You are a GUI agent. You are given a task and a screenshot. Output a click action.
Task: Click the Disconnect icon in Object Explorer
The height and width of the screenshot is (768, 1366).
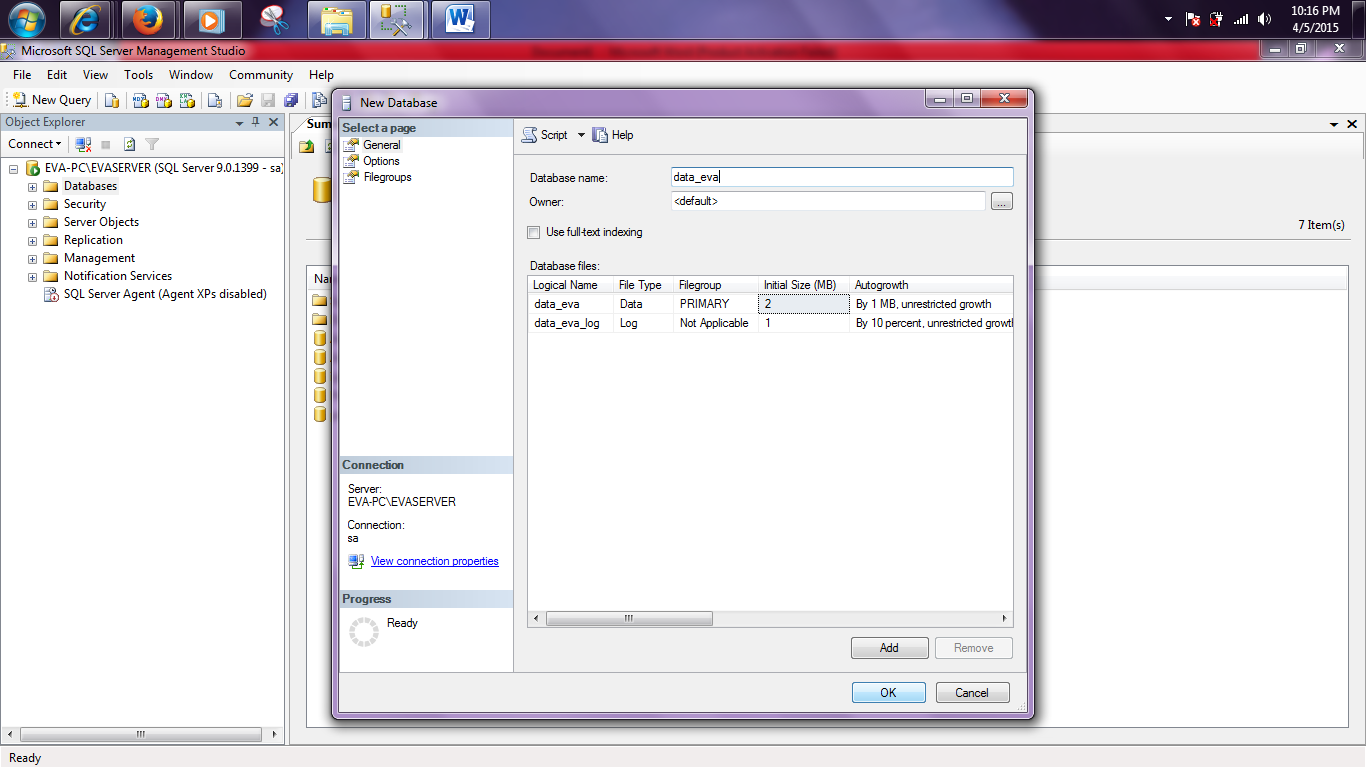84,144
